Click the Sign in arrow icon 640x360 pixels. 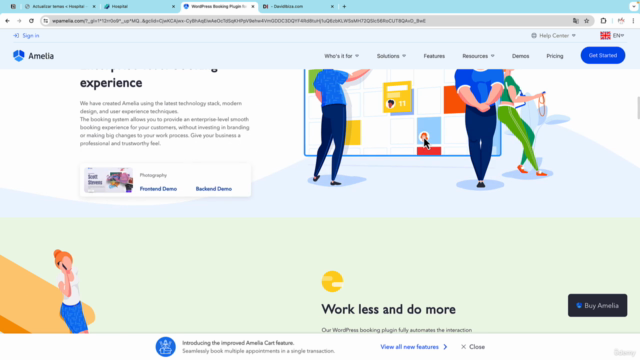tap(16, 36)
